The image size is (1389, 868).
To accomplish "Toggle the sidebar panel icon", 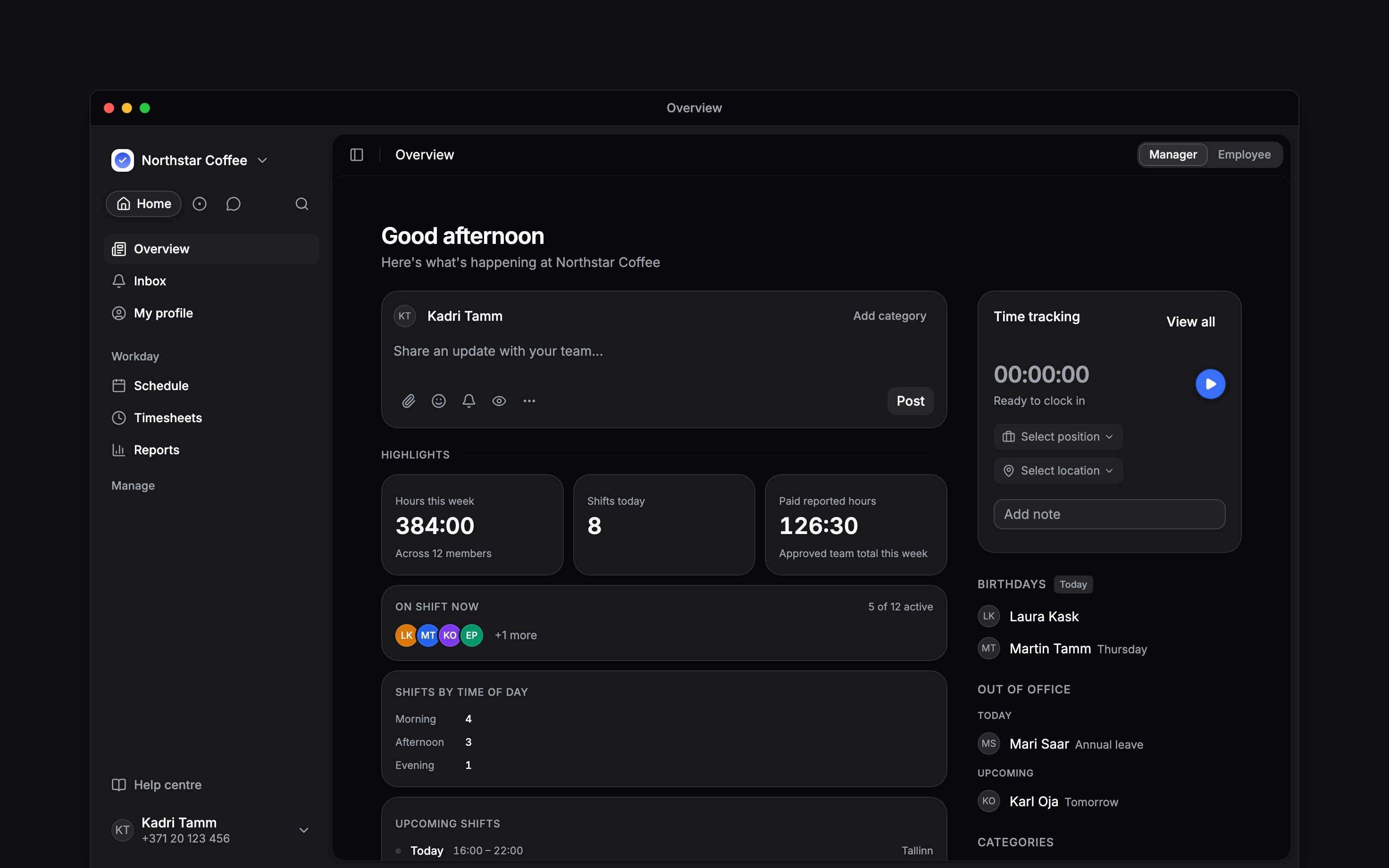I will coord(356,154).
